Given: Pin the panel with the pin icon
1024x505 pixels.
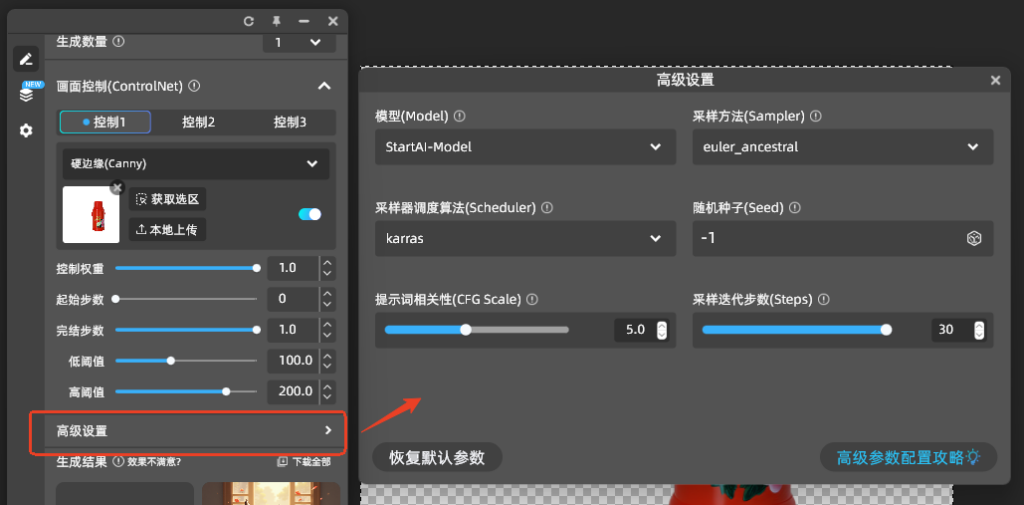Looking at the screenshot, I should [276, 22].
